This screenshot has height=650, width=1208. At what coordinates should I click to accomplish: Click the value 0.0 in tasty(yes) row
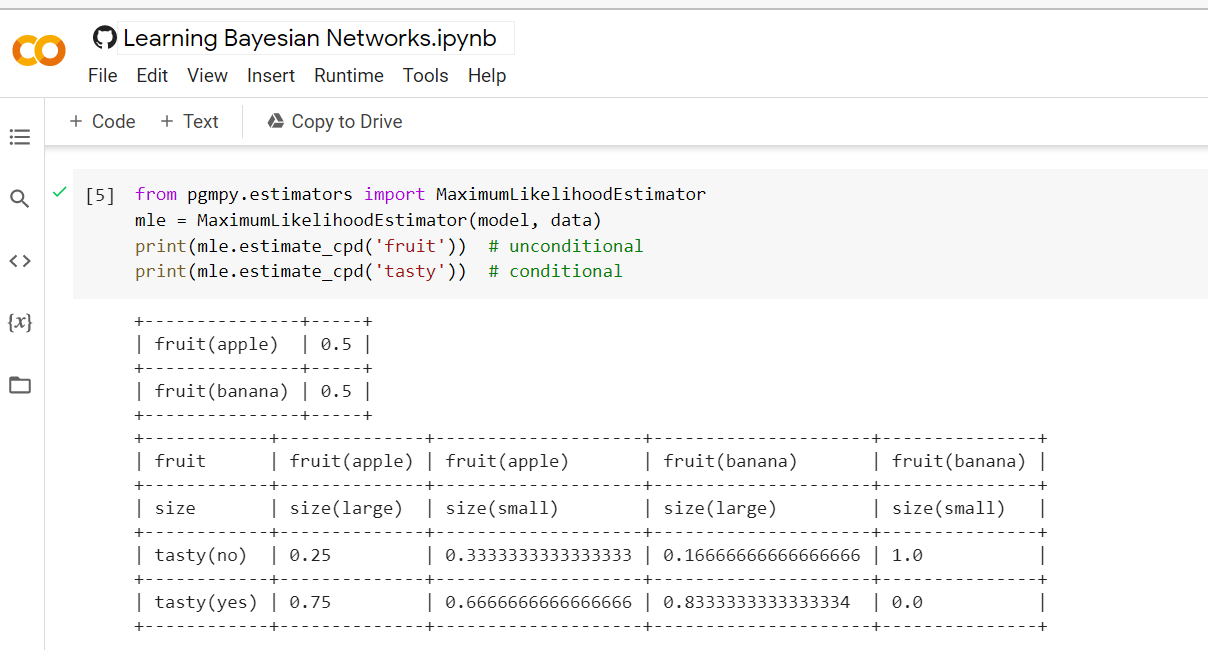point(907,602)
